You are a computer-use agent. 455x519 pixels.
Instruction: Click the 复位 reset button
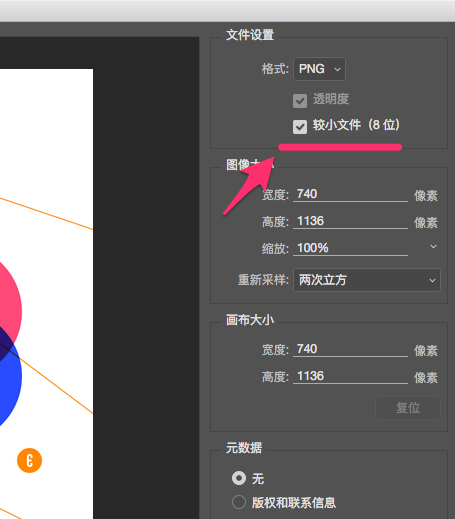click(x=408, y=408)
